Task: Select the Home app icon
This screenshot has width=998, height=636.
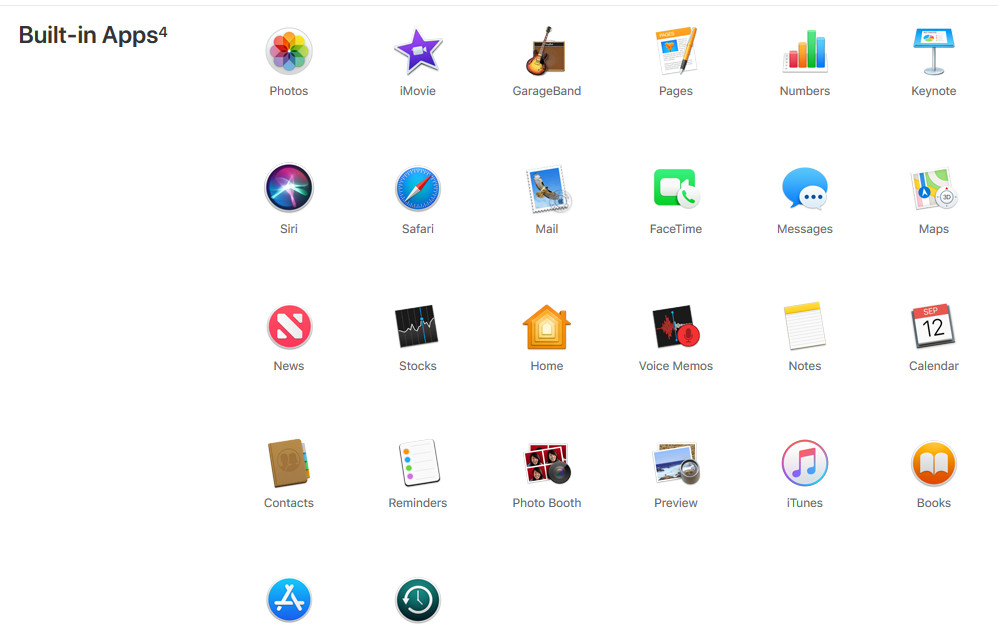Action: [546, 326]
